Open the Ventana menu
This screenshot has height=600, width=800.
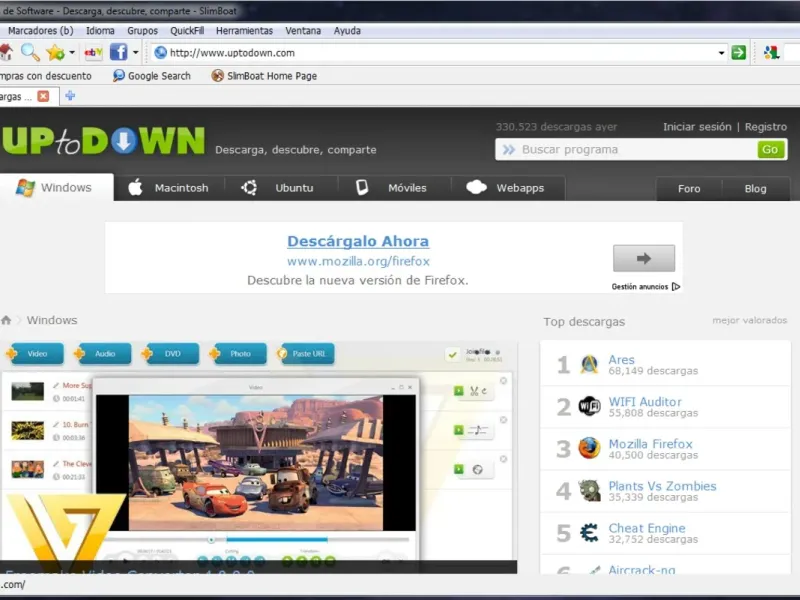[303, 31]
